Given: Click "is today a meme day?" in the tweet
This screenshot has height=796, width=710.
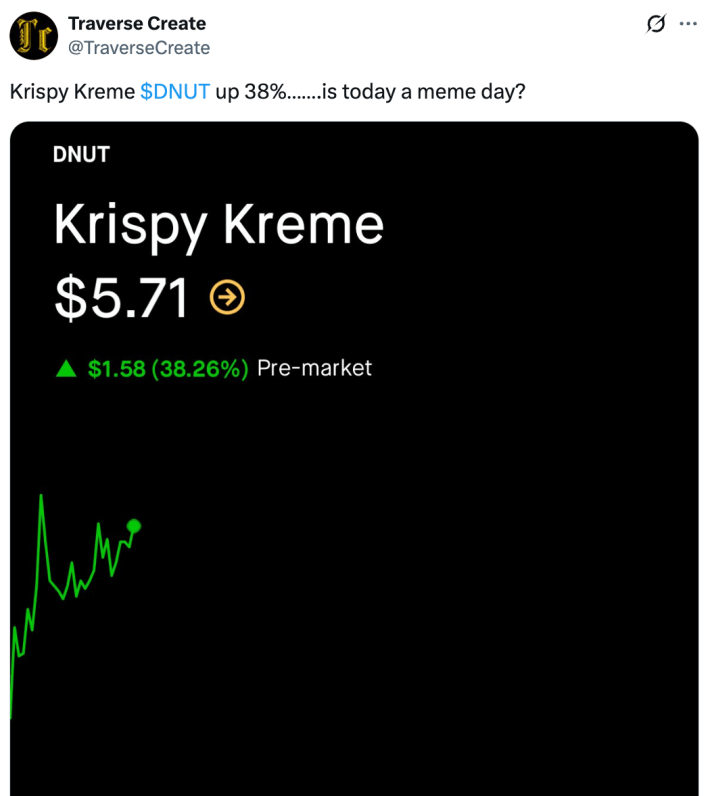Looking at the screenshot, I should tap(420, 92).
